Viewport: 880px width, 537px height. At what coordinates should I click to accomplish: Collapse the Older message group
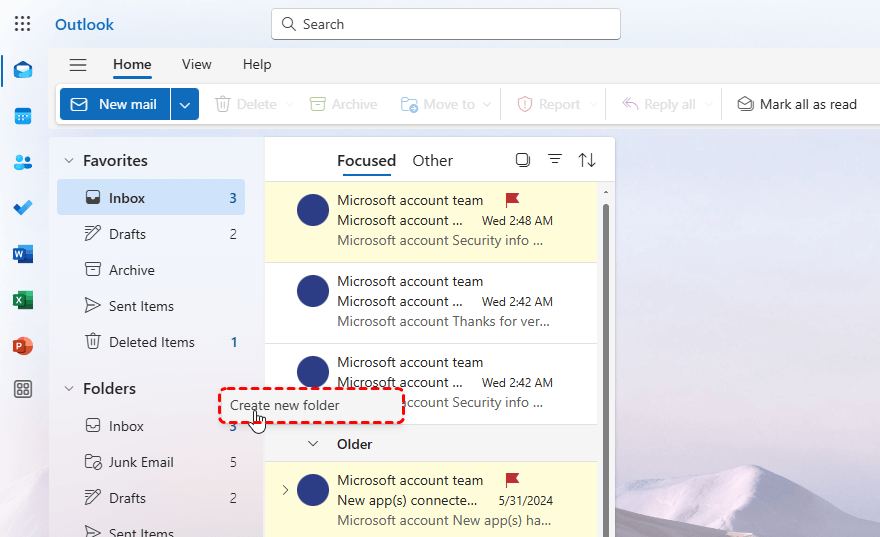pyautogui.click(x=313, y=444)
